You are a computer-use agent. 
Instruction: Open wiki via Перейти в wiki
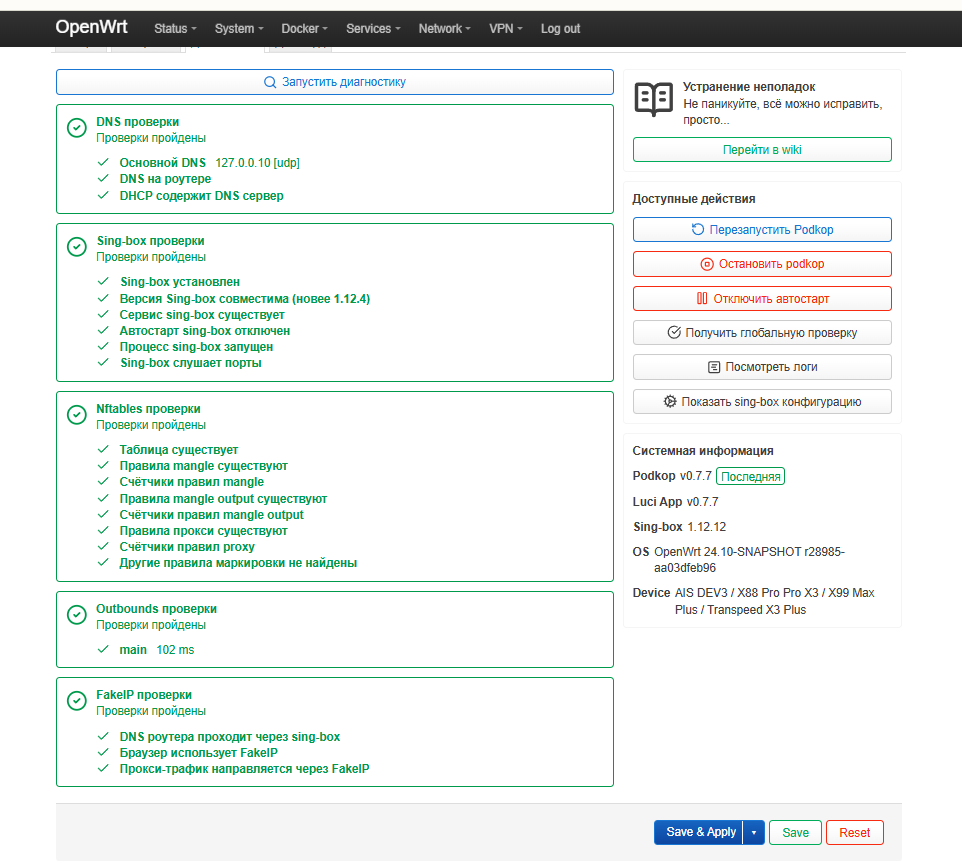(x=762, y=150)
